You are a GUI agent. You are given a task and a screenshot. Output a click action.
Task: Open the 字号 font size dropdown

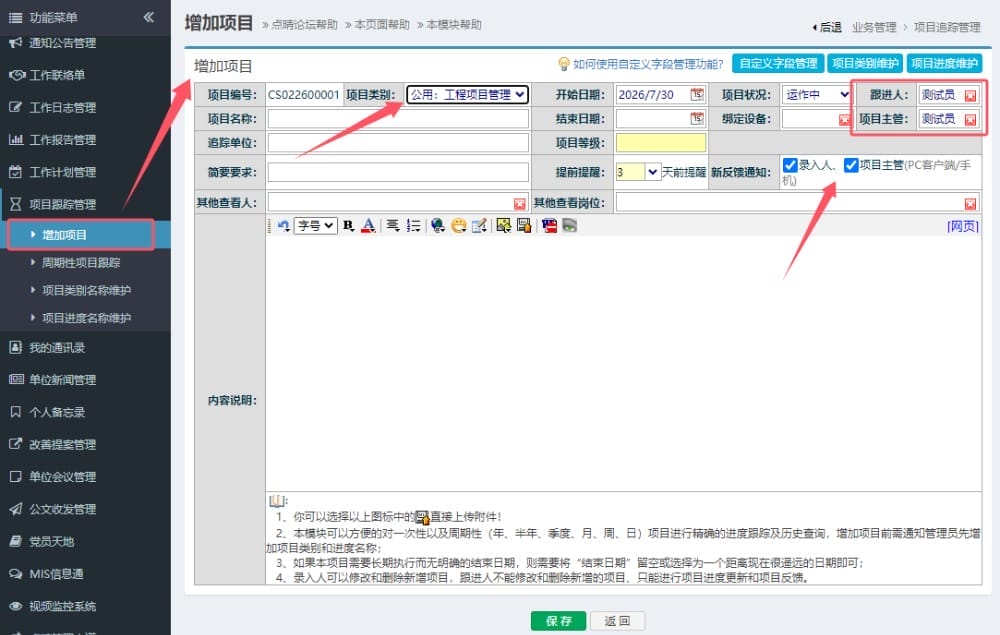point(315,225)
